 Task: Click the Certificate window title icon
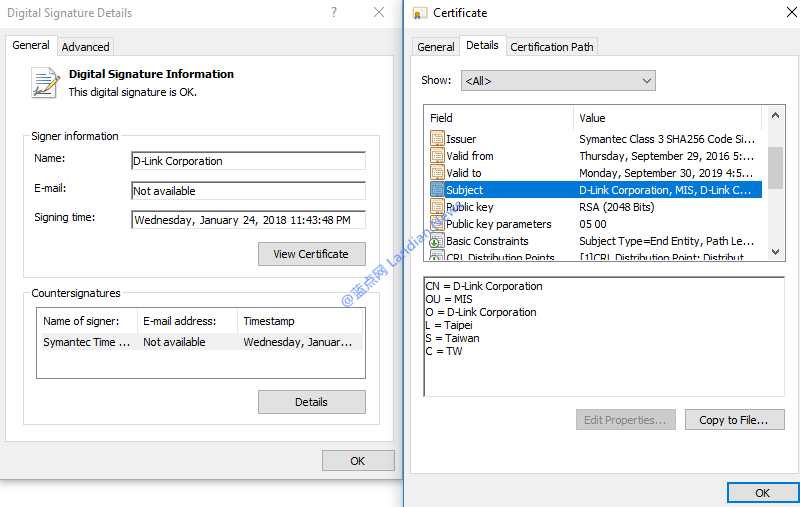(x=419, y=13)
